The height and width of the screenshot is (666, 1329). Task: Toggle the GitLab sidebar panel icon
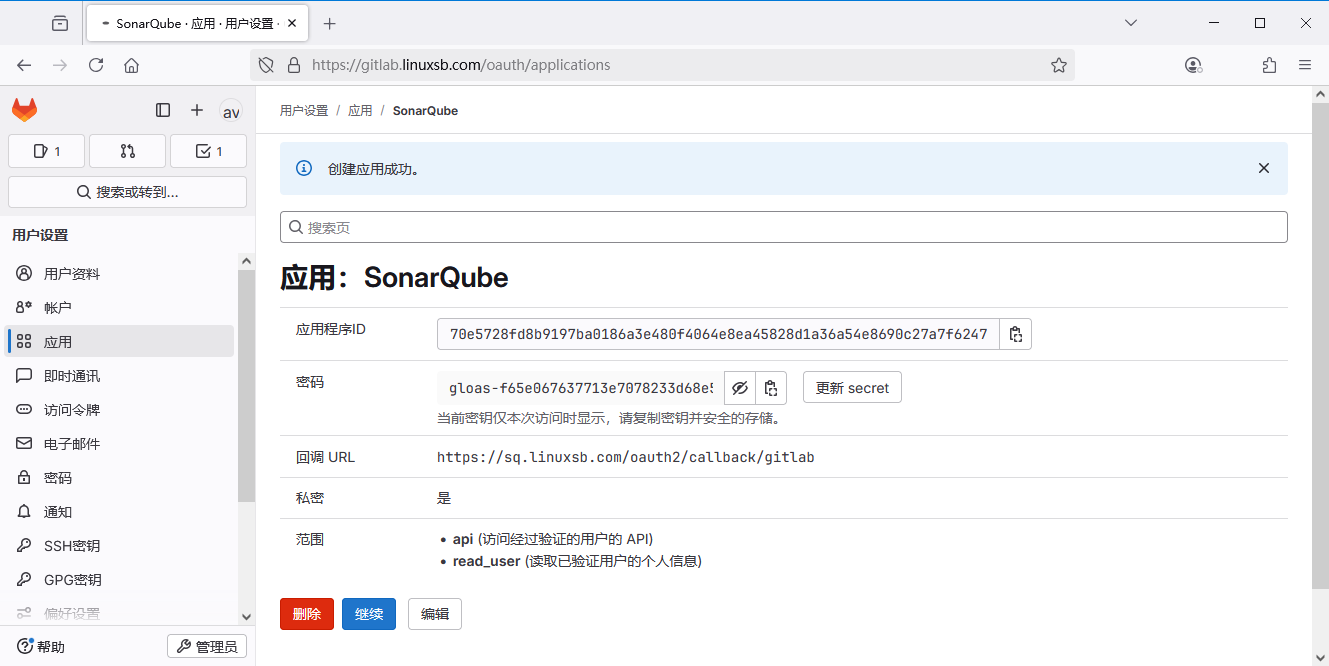[x=163, y=111]
